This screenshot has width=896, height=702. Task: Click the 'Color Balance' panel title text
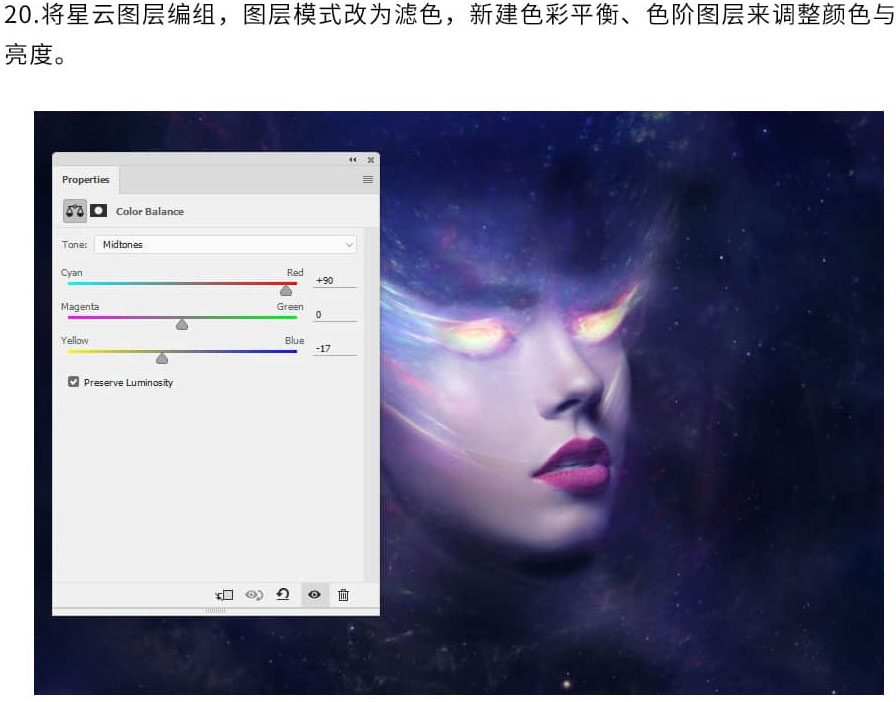pos(150,212)
